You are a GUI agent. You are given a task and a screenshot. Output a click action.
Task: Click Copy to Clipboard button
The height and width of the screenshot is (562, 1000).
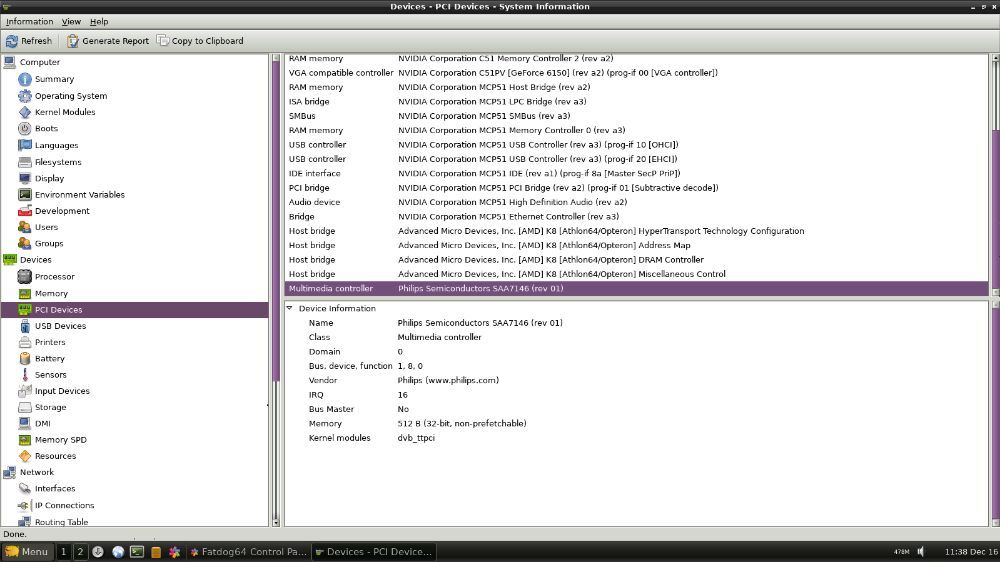pos(200,41)
